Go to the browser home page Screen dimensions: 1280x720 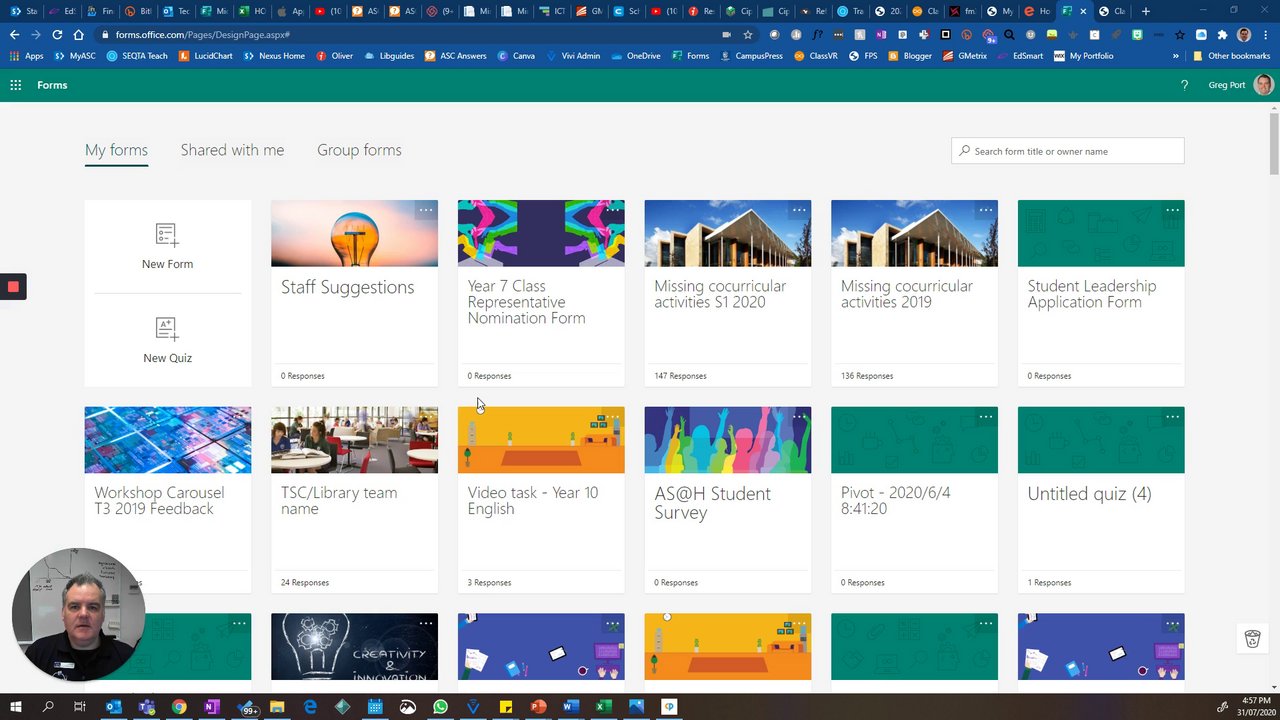pyautogui.click(x=79, y=35)
